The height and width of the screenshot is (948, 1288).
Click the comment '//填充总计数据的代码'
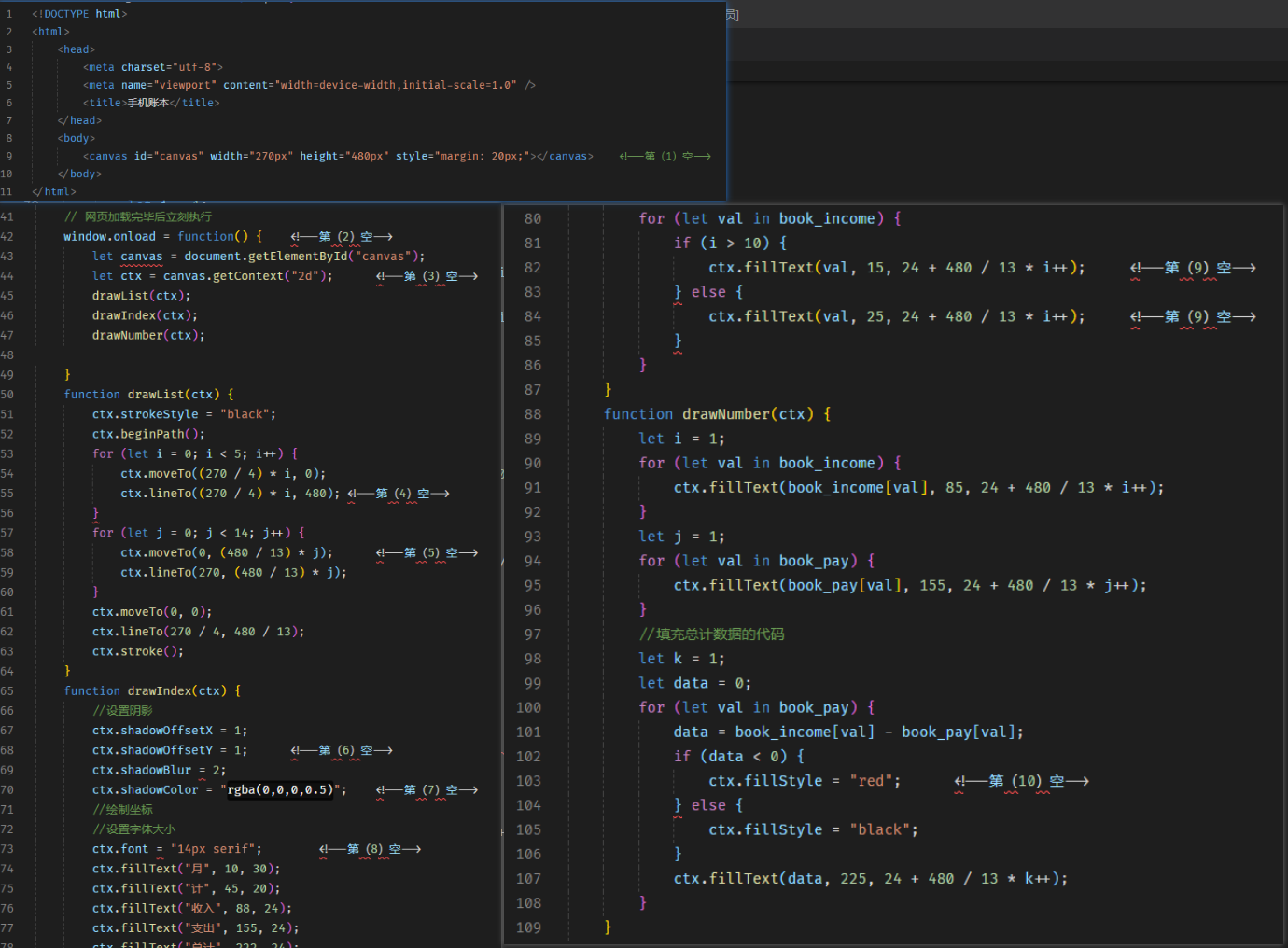pos(711,634)
